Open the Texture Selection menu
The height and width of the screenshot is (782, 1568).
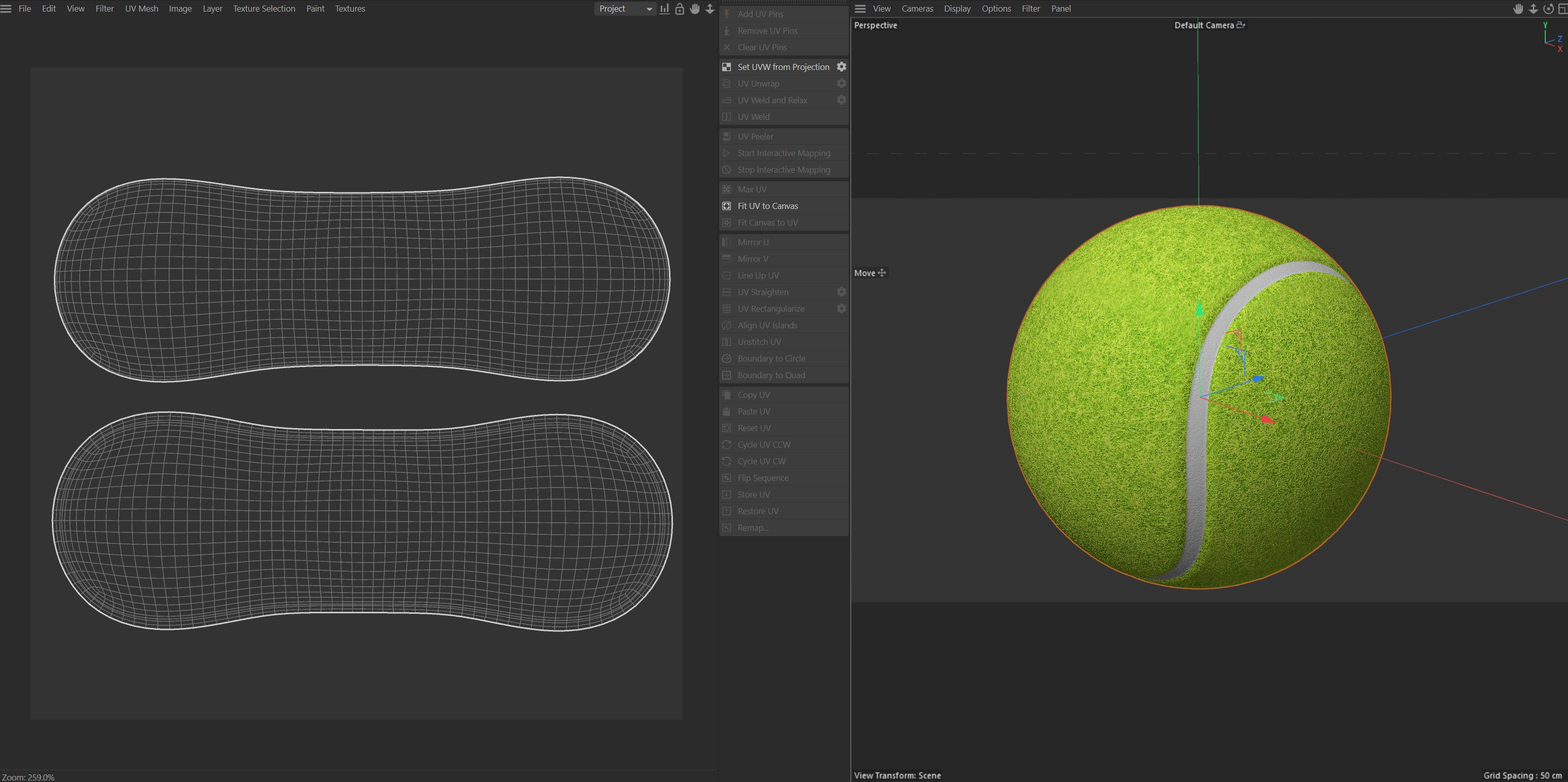click(x=263, y=9)
